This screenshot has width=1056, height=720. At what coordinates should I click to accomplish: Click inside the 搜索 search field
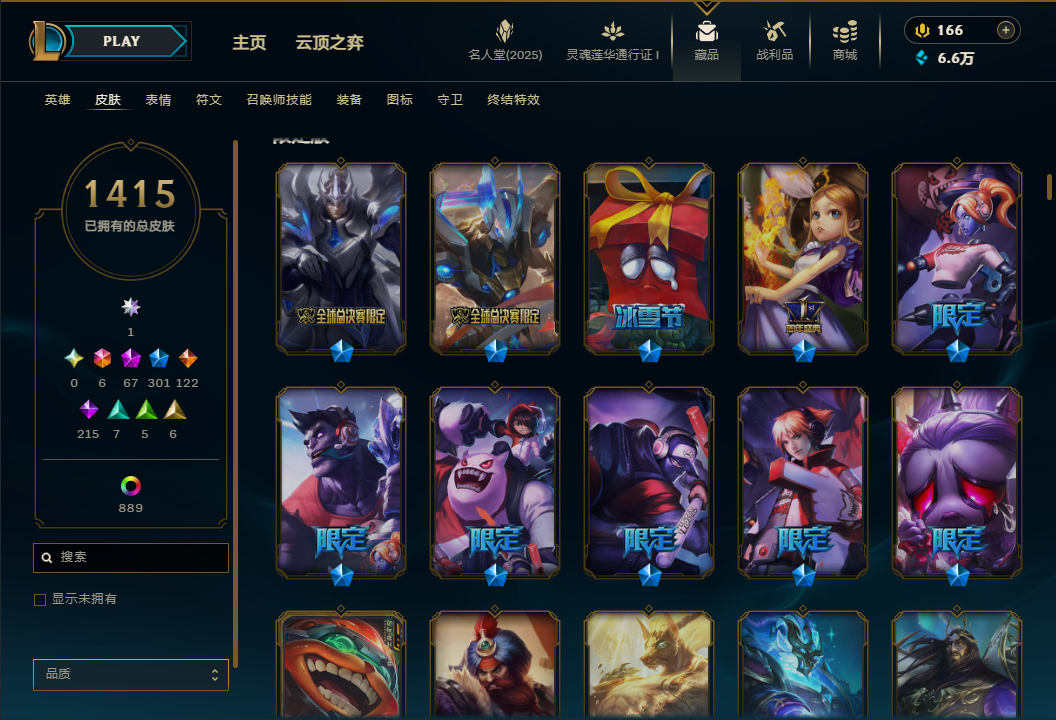[131, 558]
